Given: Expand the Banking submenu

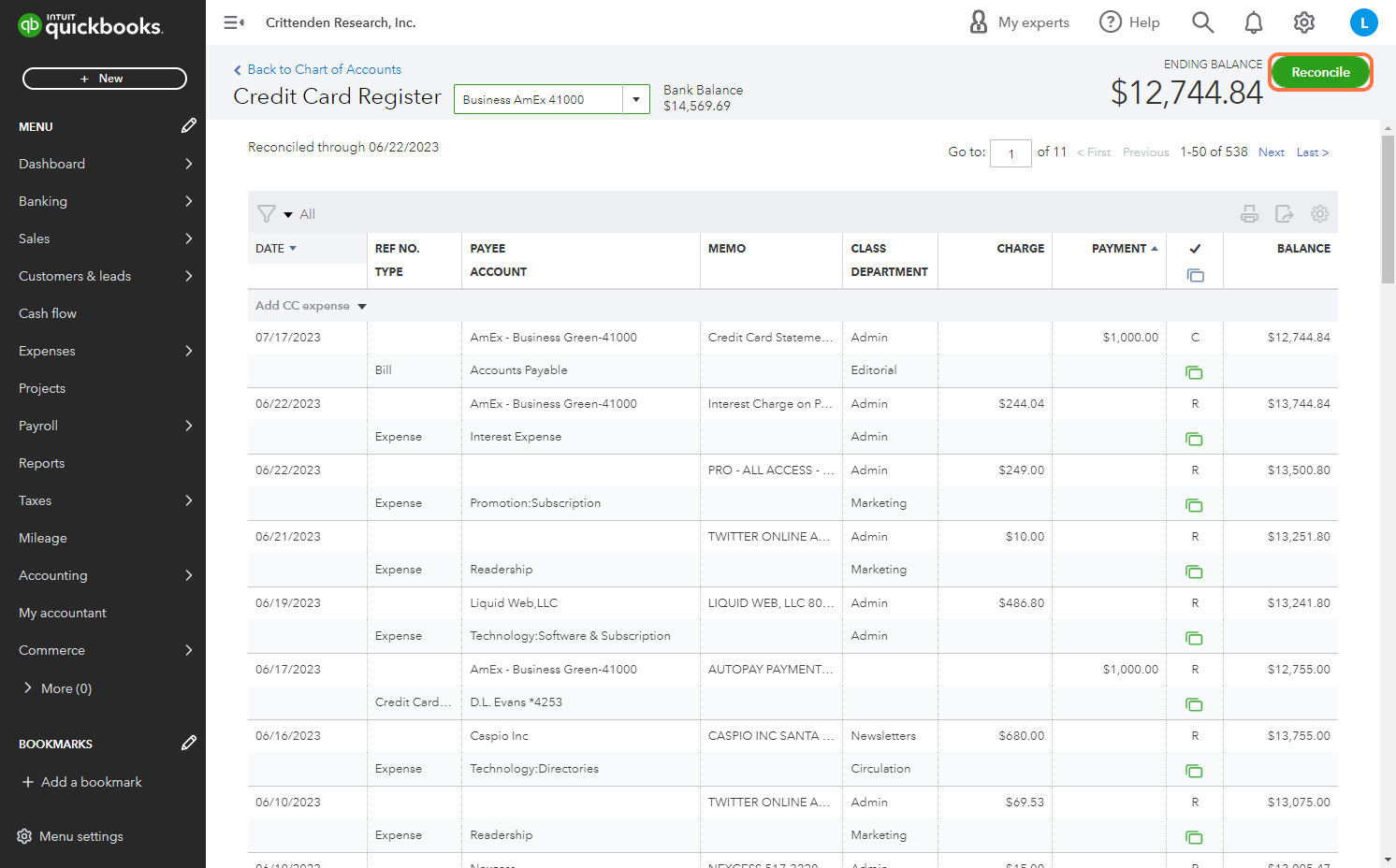Looking at the screenshot, I should coord(189,201).
